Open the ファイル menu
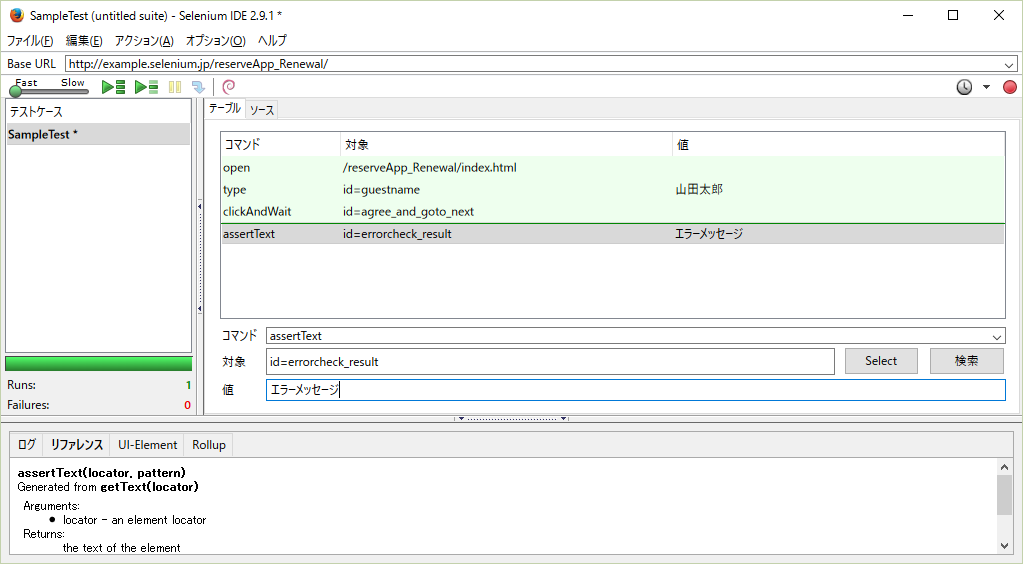This screenshot has width=1023, height=564. (30, 40)
